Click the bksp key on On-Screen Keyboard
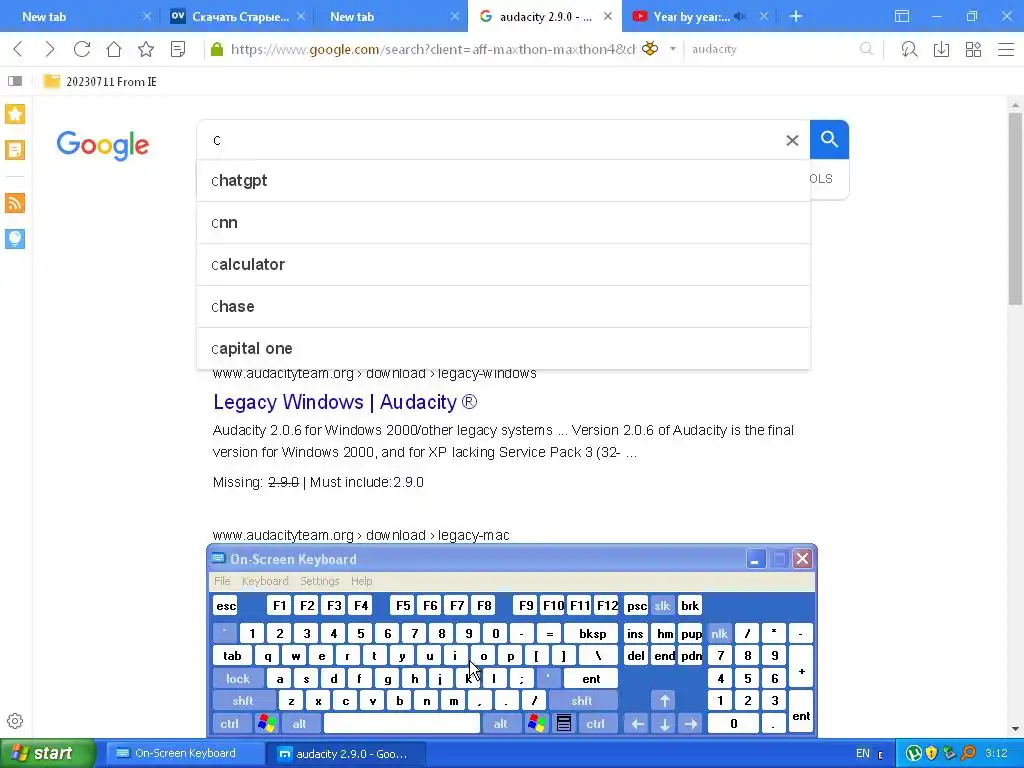The image size is (1024, 768). coord(592,633)
